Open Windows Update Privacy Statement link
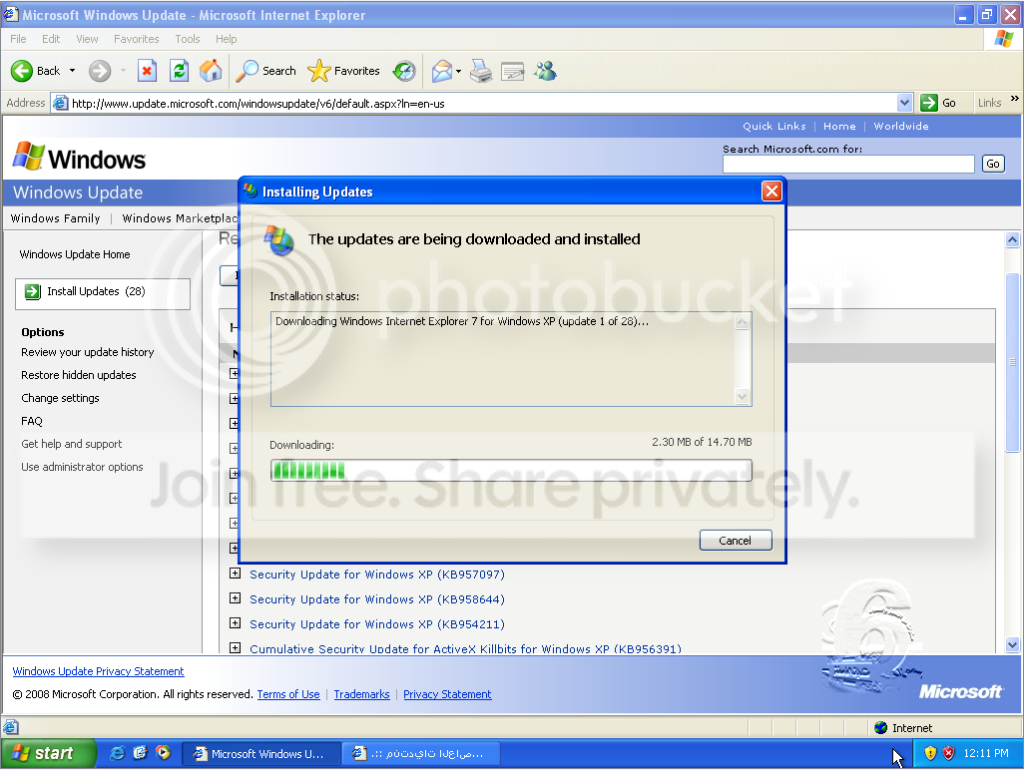This screenshot has height=770, width=1024. point(98,671)
